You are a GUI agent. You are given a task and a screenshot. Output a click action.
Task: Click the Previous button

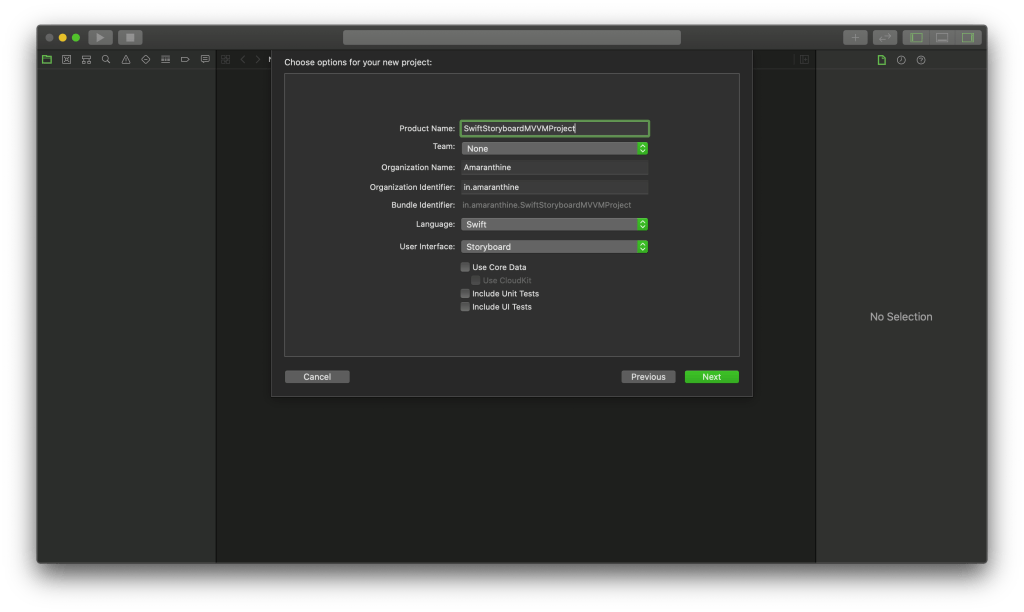[x=648, y=377]
